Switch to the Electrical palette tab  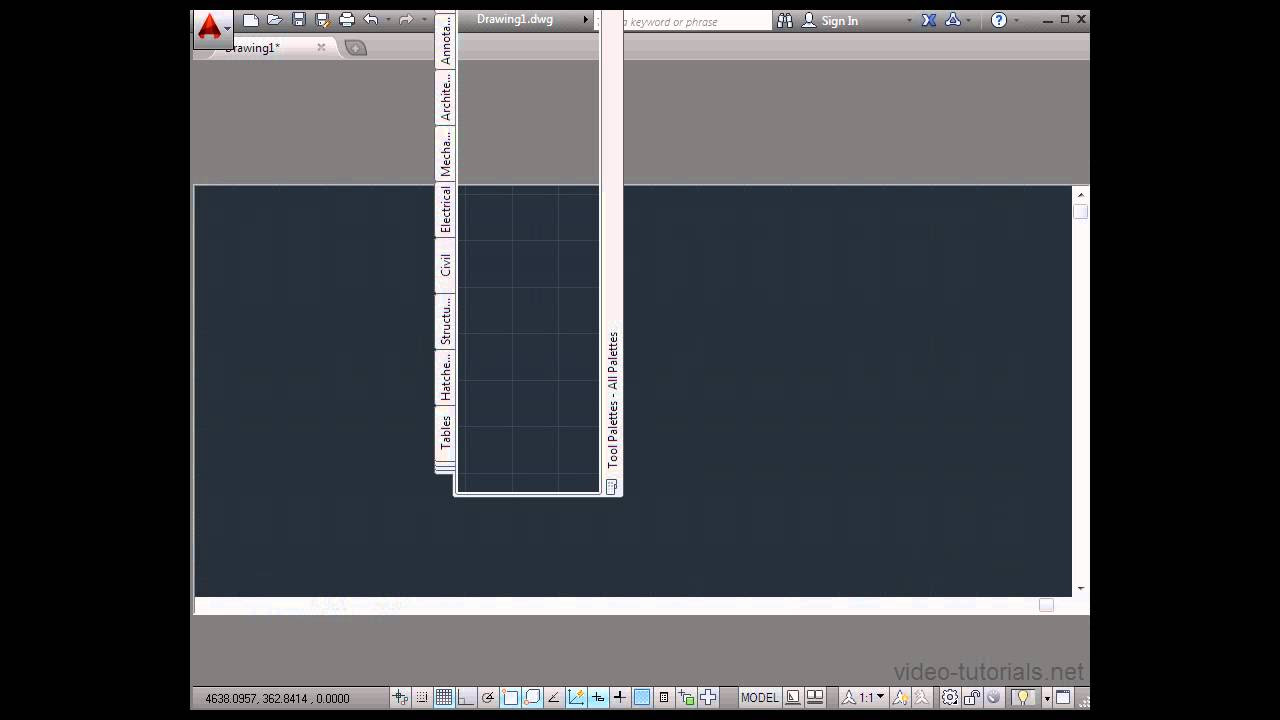coord(447,207)
